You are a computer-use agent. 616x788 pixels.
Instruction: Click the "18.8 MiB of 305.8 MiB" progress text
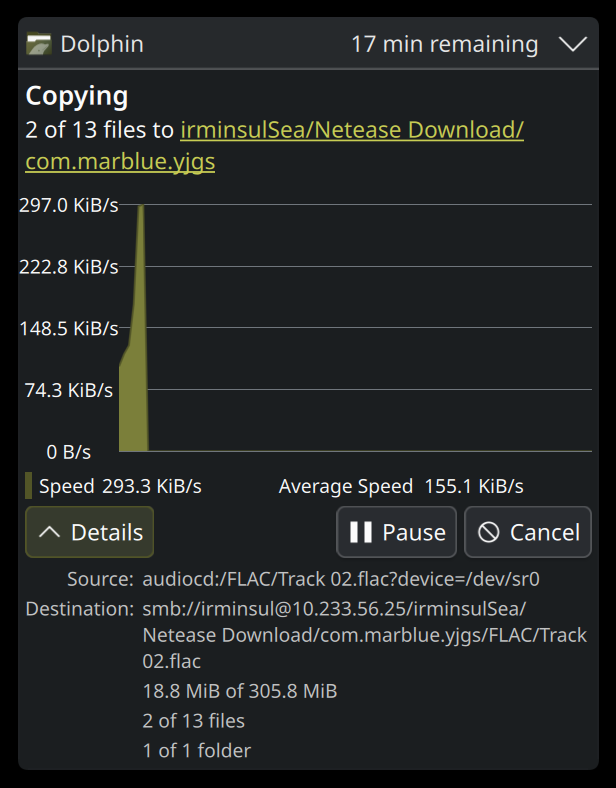[x=240, y=691]
